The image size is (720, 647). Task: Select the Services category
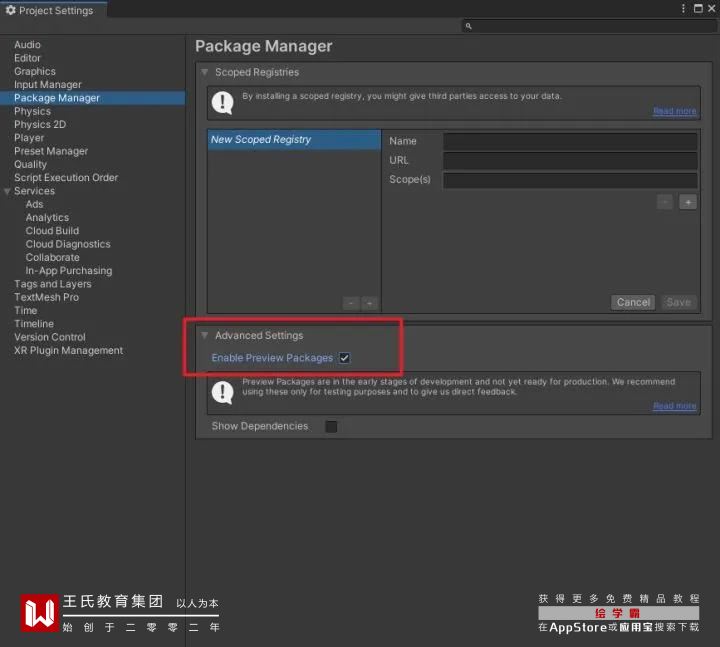[x=34, y=191]
